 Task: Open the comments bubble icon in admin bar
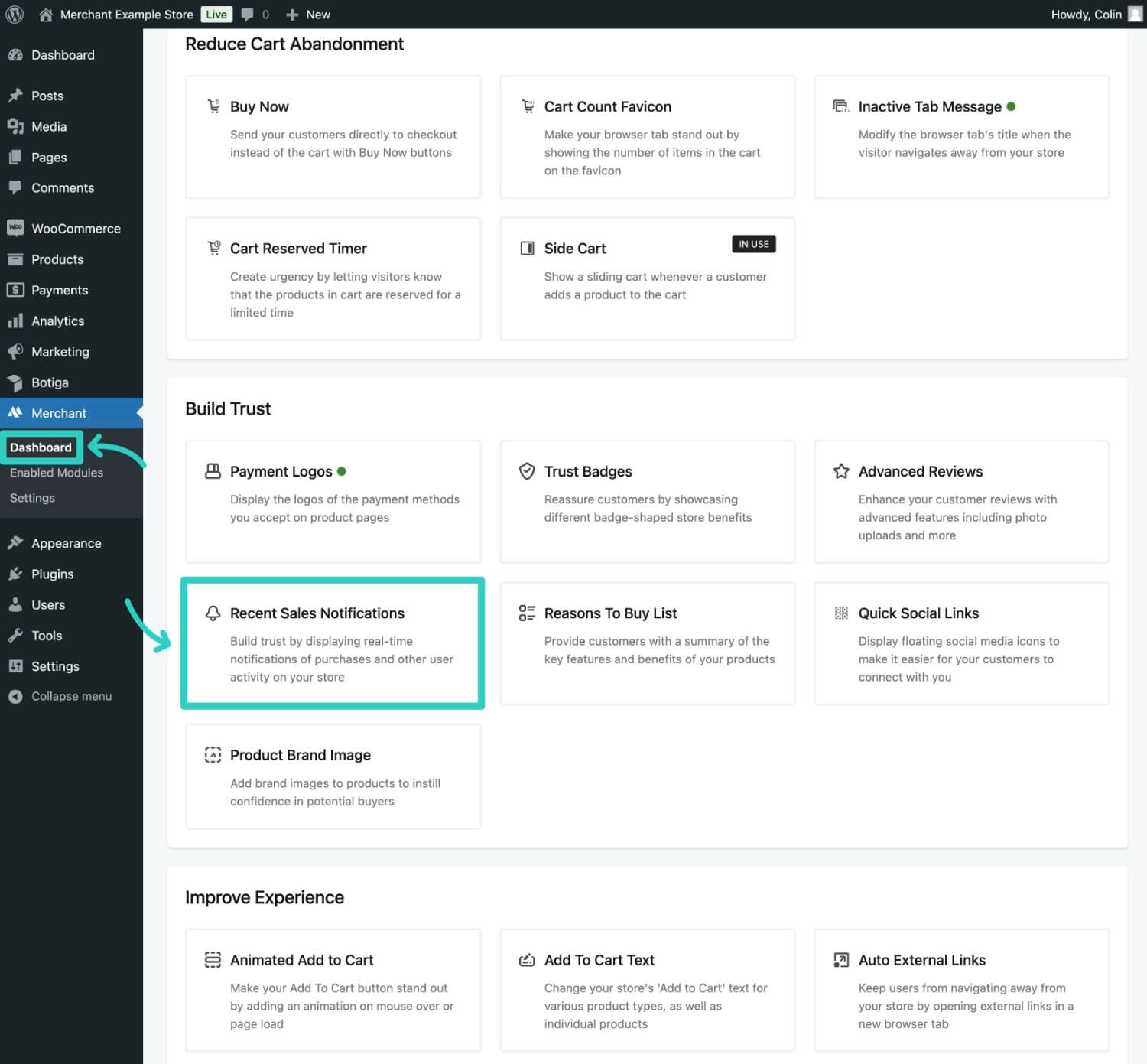pyautogui.click(x=247, y=15)
